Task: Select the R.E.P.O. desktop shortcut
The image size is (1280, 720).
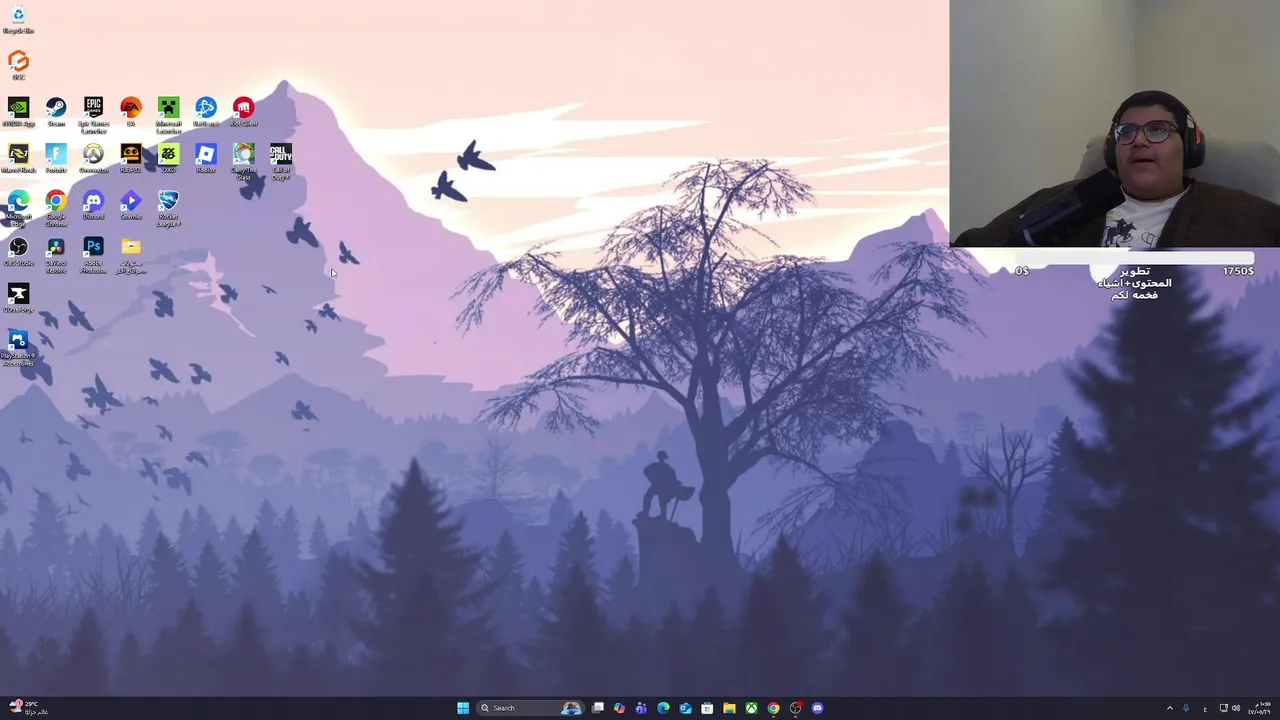Action: pos(131,158)
